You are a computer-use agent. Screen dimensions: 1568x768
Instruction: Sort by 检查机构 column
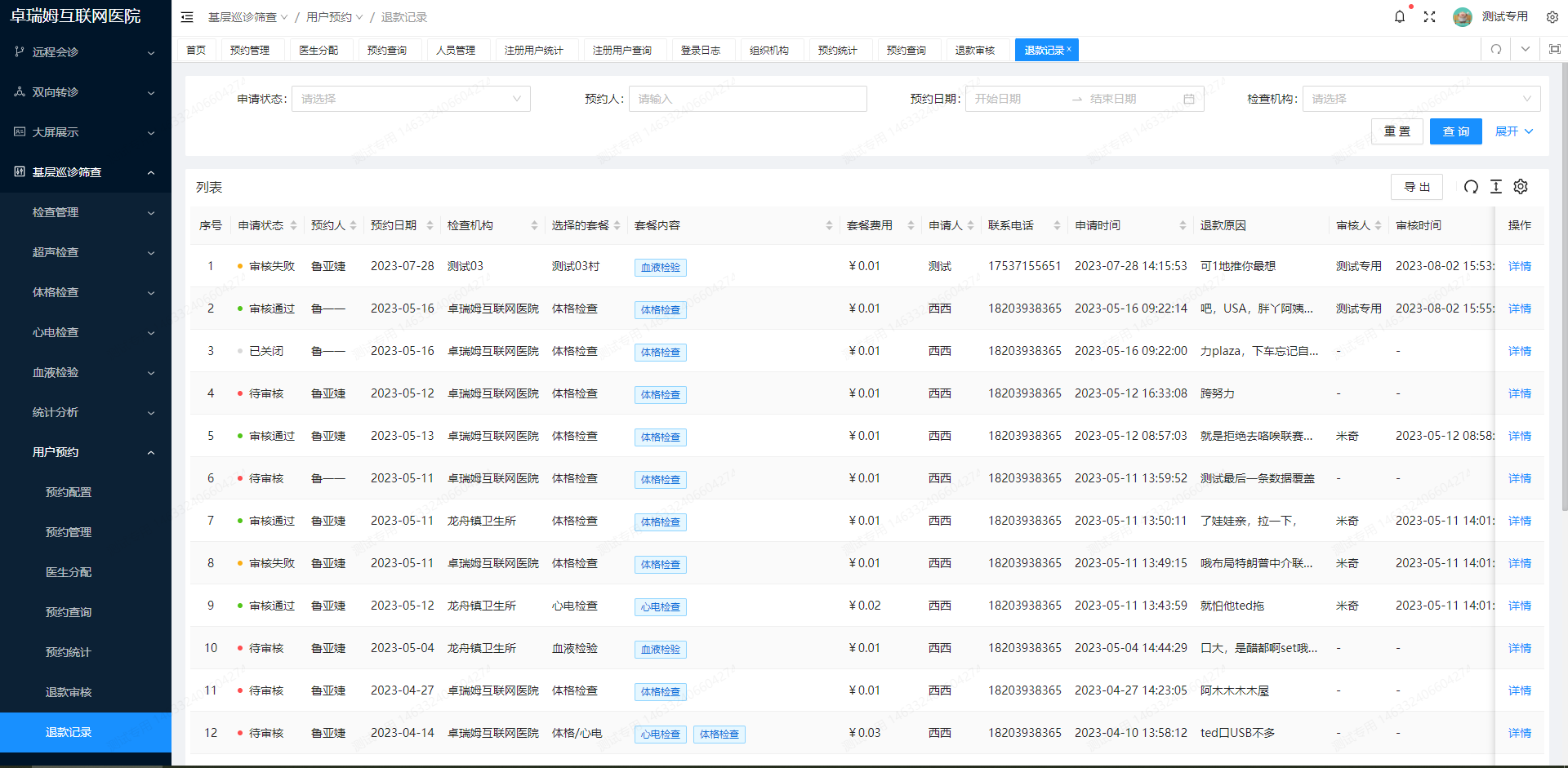534,225
